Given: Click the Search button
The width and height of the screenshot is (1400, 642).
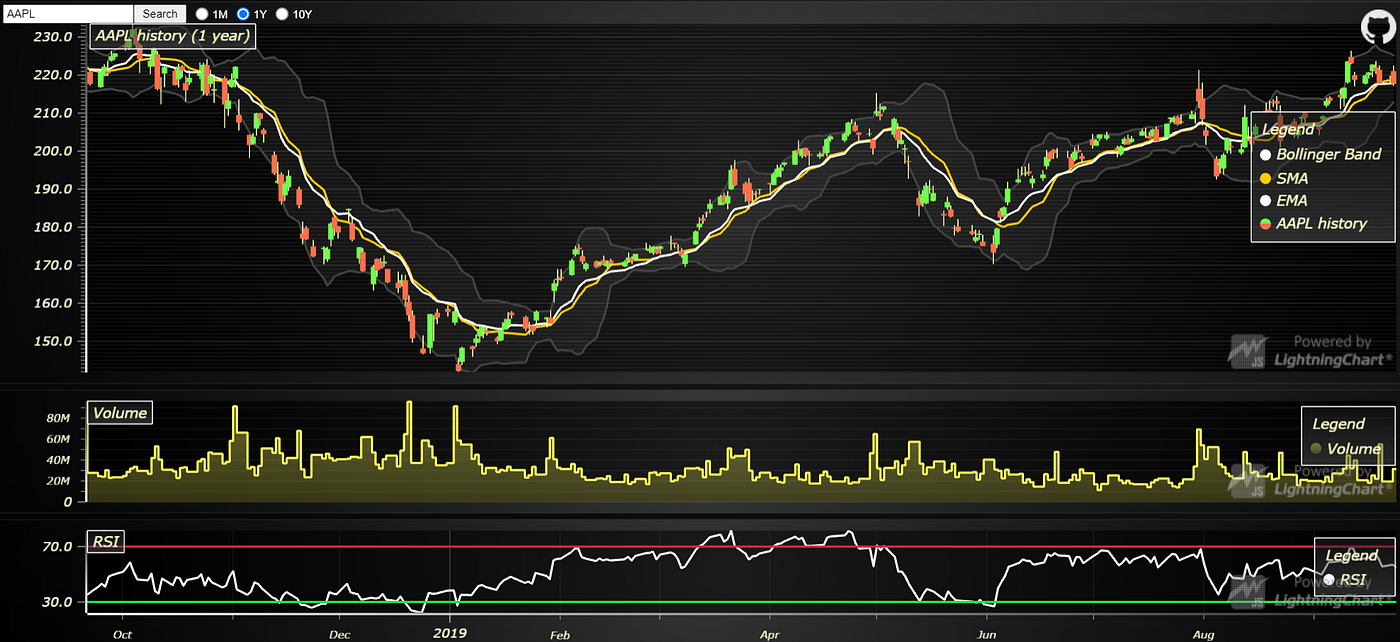Looking at the screenshot, I should (160, 14).
